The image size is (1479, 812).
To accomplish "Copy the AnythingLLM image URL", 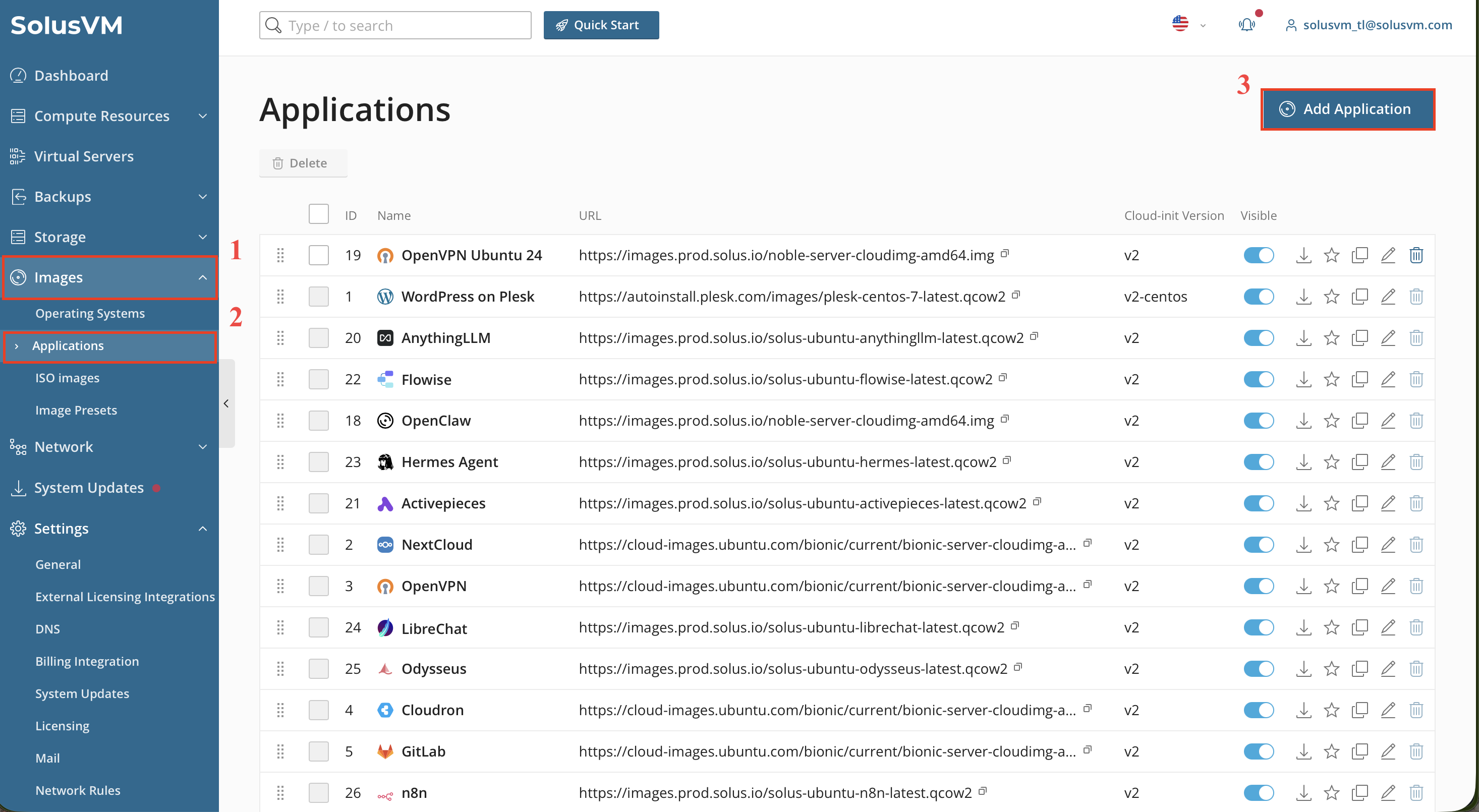I will [x=1034, y=336].
